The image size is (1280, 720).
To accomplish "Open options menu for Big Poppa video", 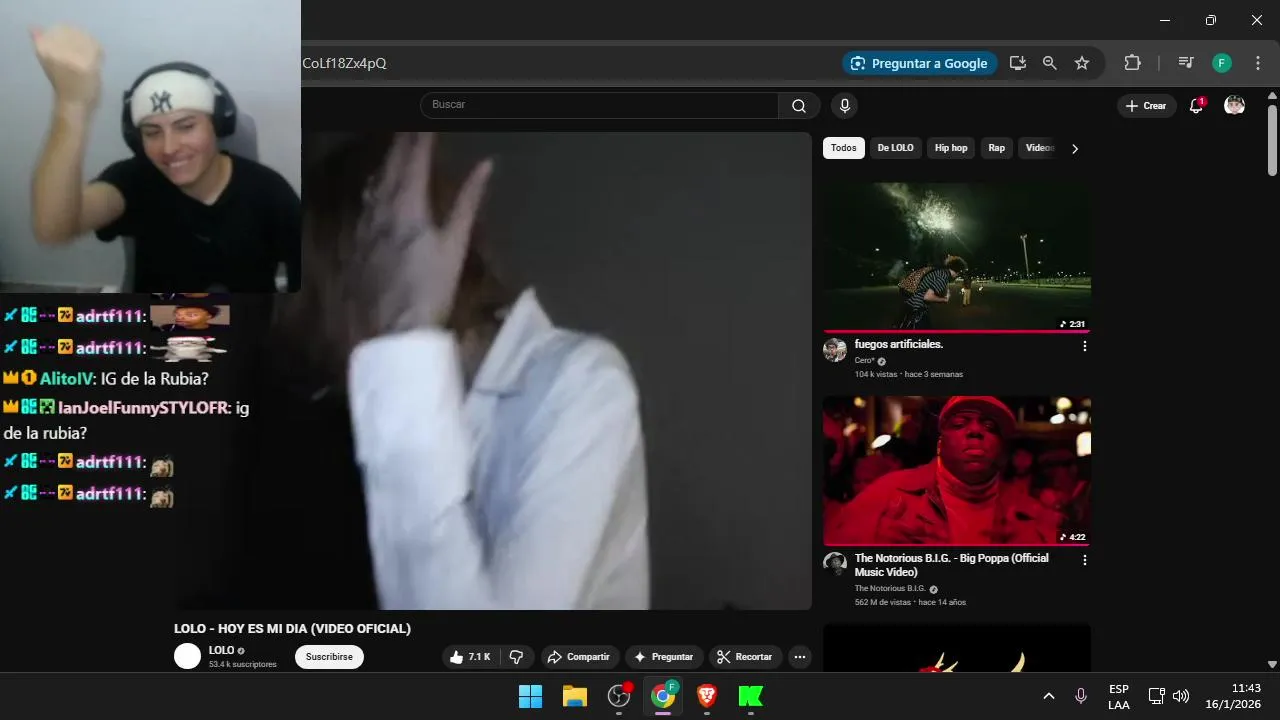I will click(1084, 560).
